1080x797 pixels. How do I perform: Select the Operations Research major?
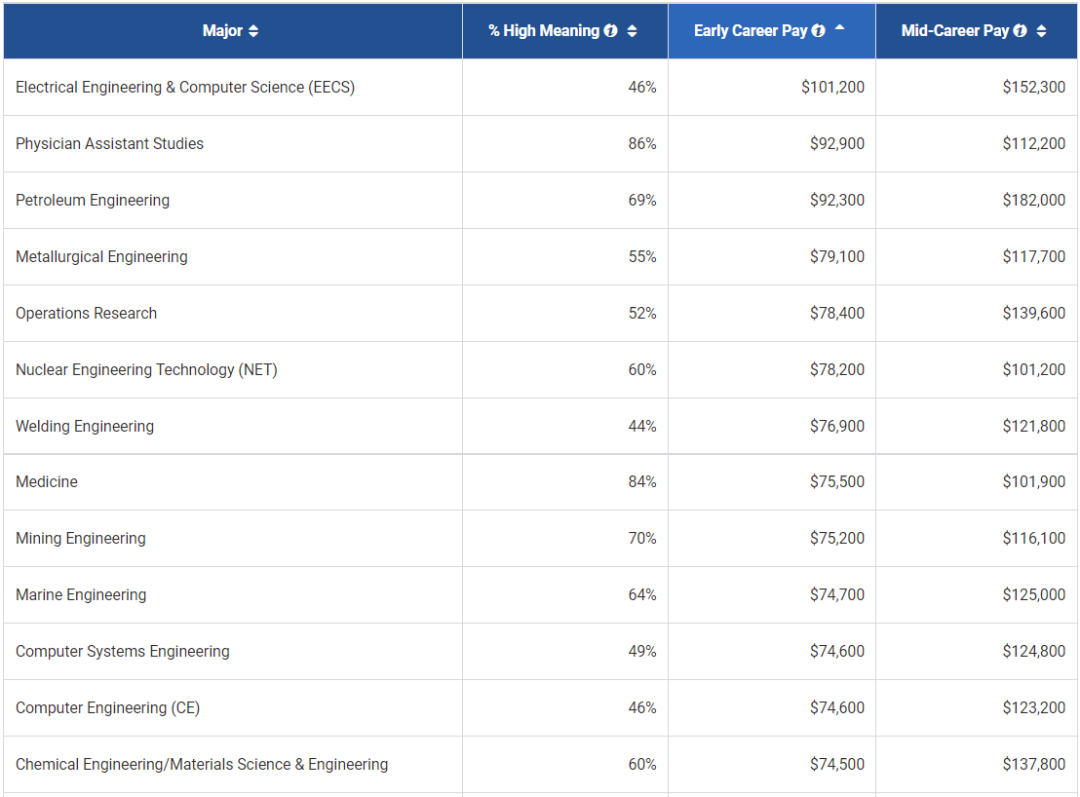point(86,313)
